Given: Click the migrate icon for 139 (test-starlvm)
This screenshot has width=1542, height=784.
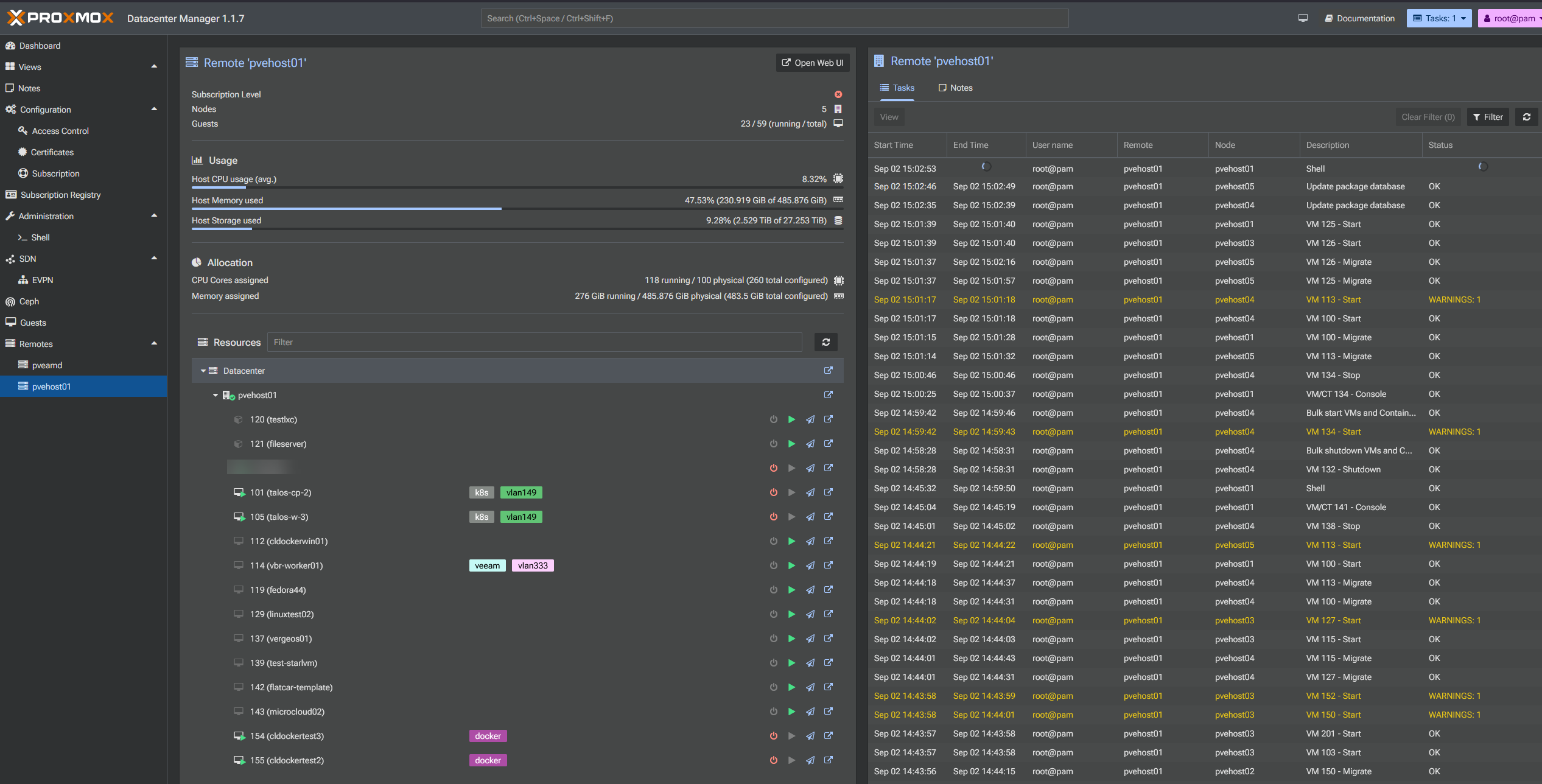Looking at the screenshot, I should tap(810, 663).
